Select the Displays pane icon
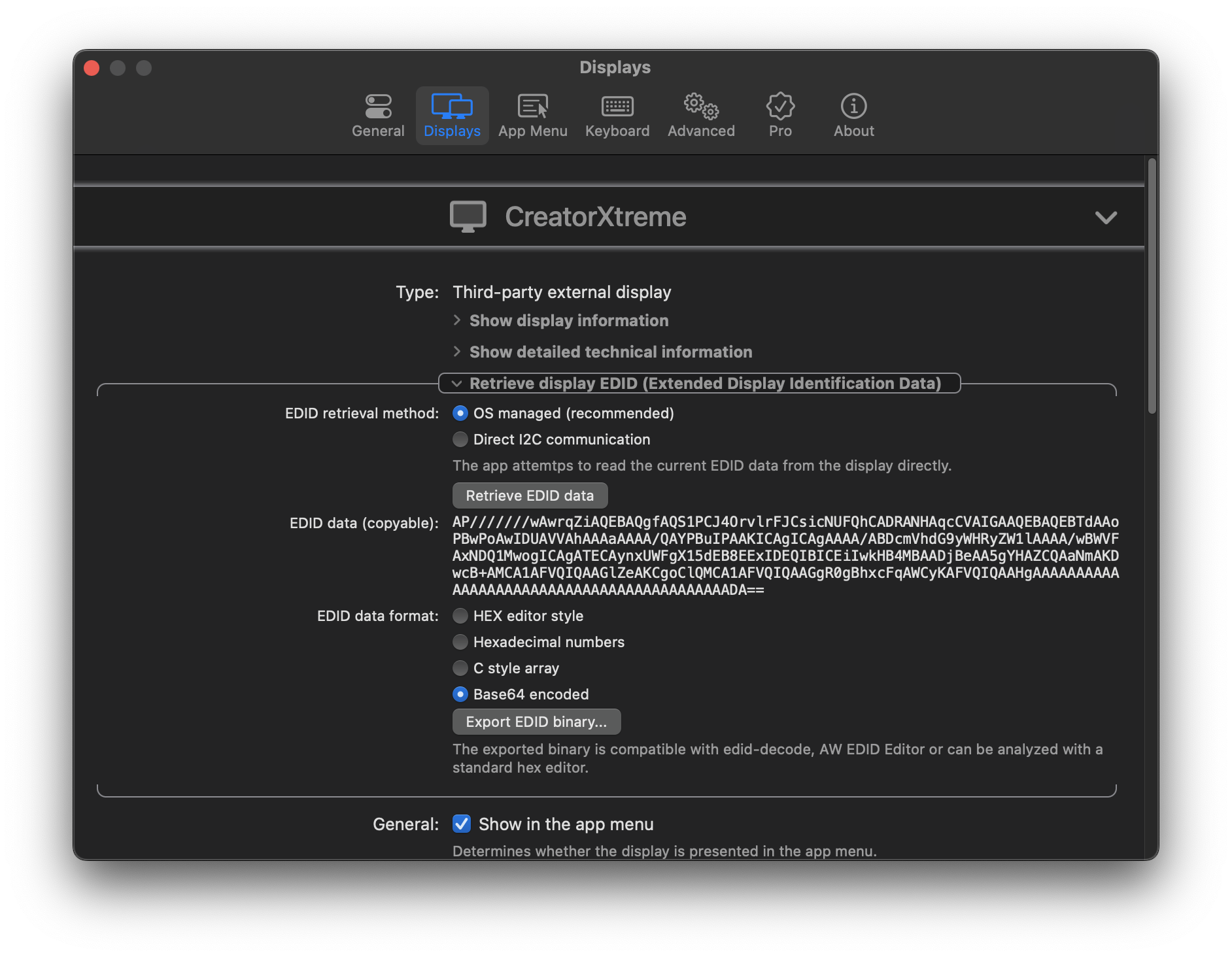Screen dimensions: 1232x957 click(453, 115)
